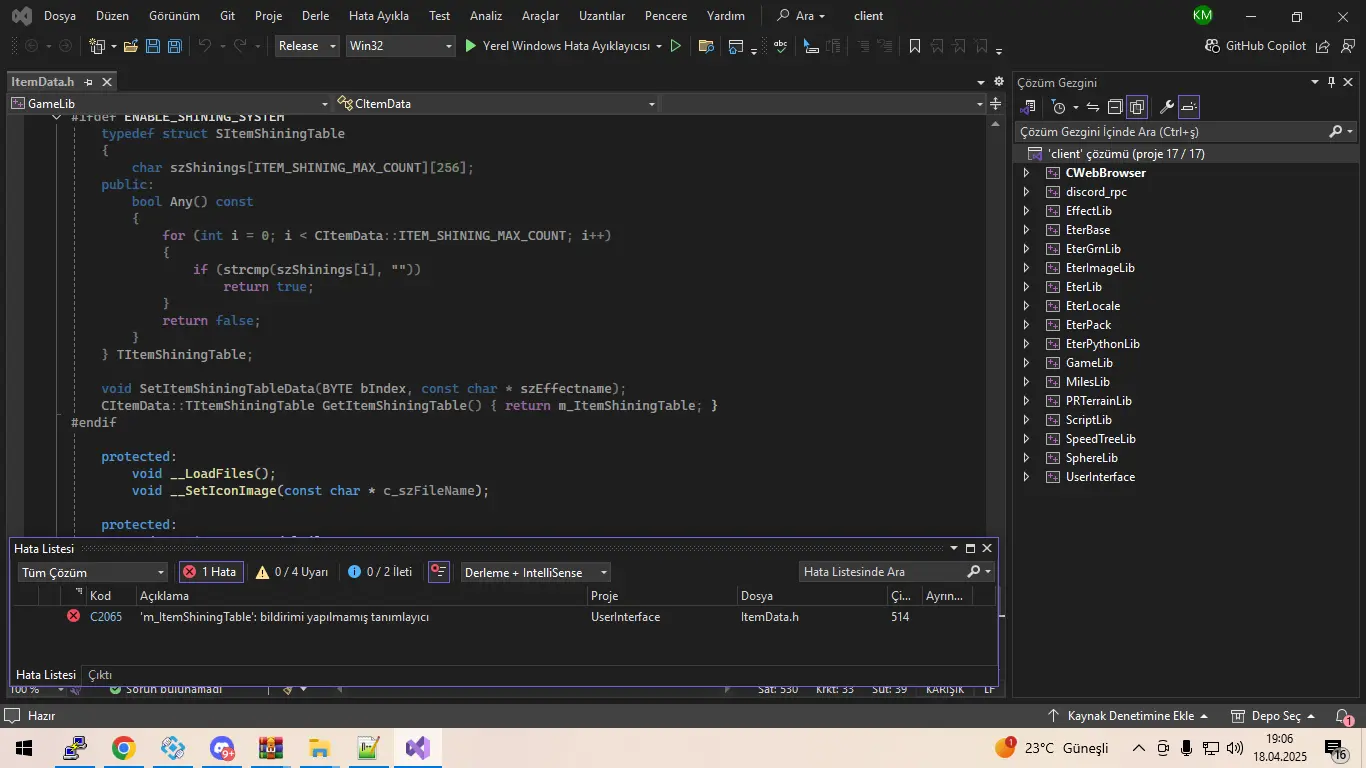The image size is (1366, 768).
Task: Click the Hata Listesinde Ara search field
Action: 897,572
